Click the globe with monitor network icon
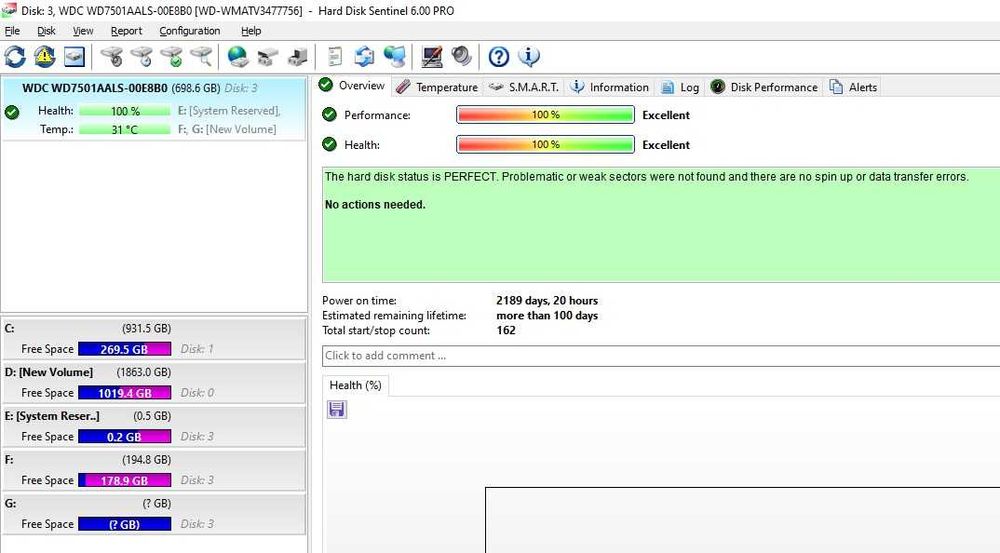1000x553 pixels. click(x=395, y=57)
